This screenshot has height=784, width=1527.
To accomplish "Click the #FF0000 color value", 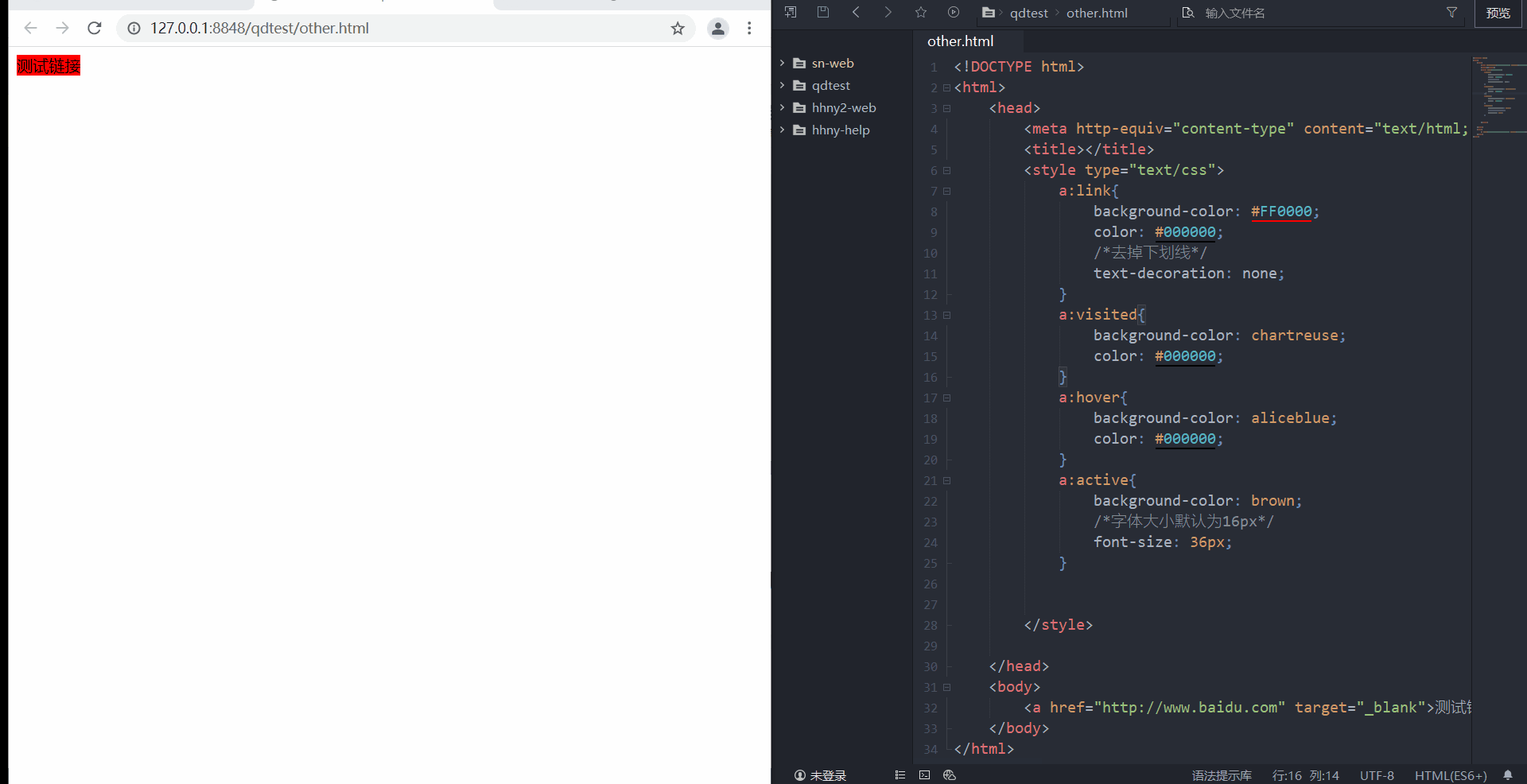I will (x=1281, y=212).
